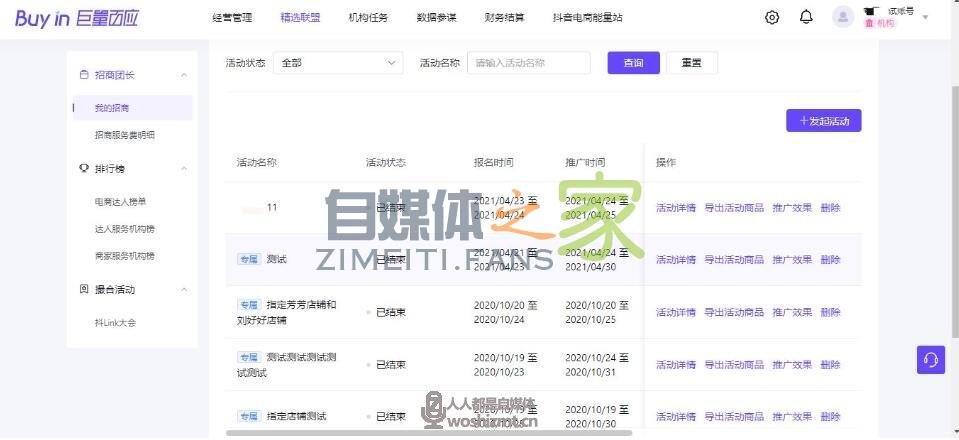Screen dimensions: 959x440
Task: Focus the 活动名称 input field
Action: [x=529, y=63]
